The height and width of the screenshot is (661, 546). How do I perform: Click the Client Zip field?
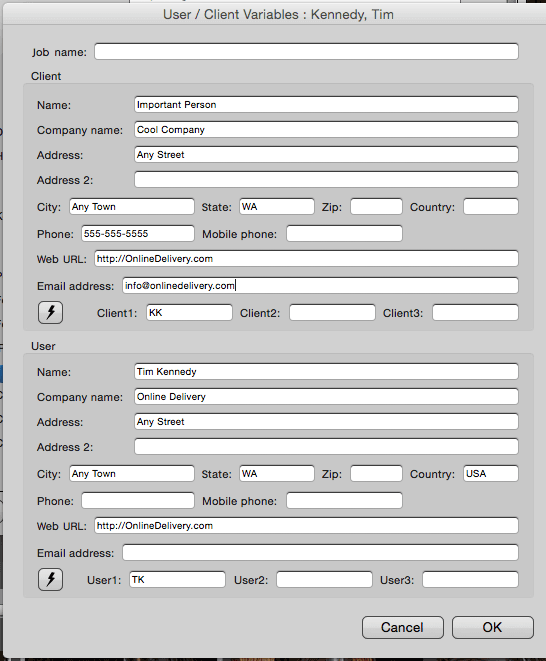click(x=376, y=207)
